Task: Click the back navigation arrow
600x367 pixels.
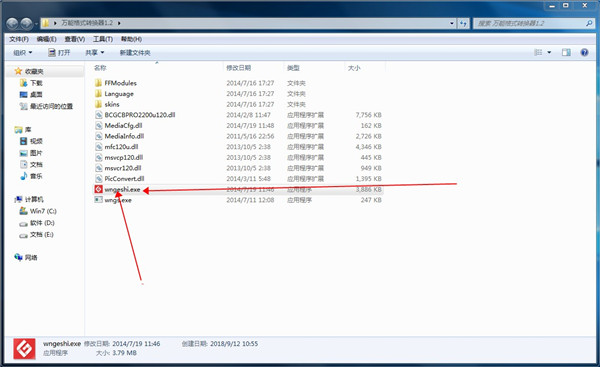Action: click(12, 24)
